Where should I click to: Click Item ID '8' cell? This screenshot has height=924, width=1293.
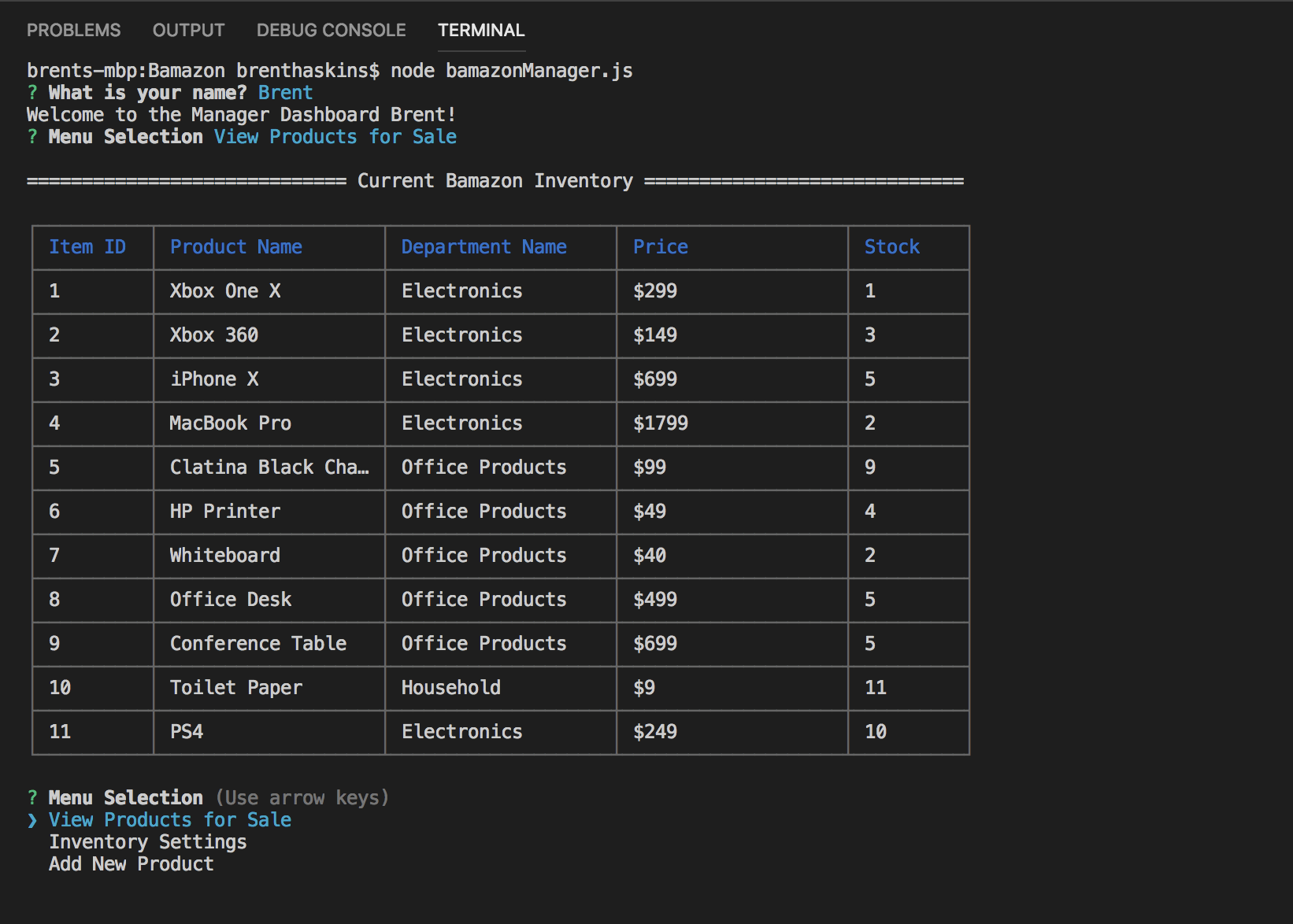tap(93, 600)
